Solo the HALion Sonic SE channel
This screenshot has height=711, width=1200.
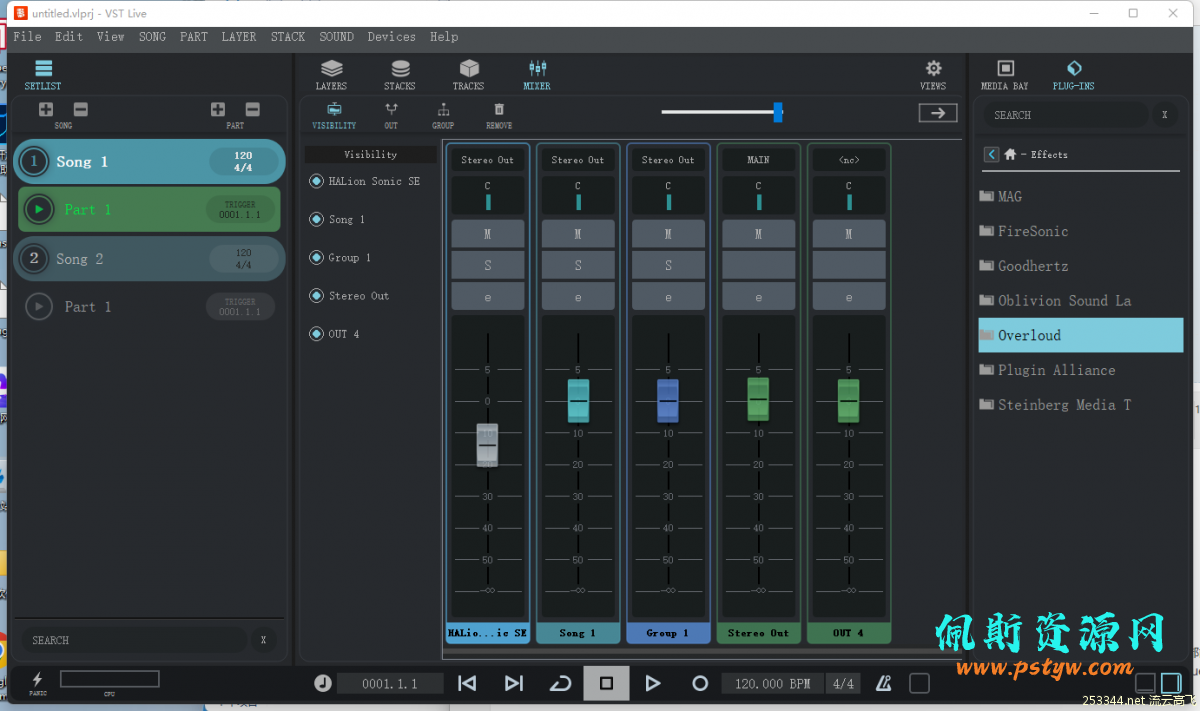point(488,265)
